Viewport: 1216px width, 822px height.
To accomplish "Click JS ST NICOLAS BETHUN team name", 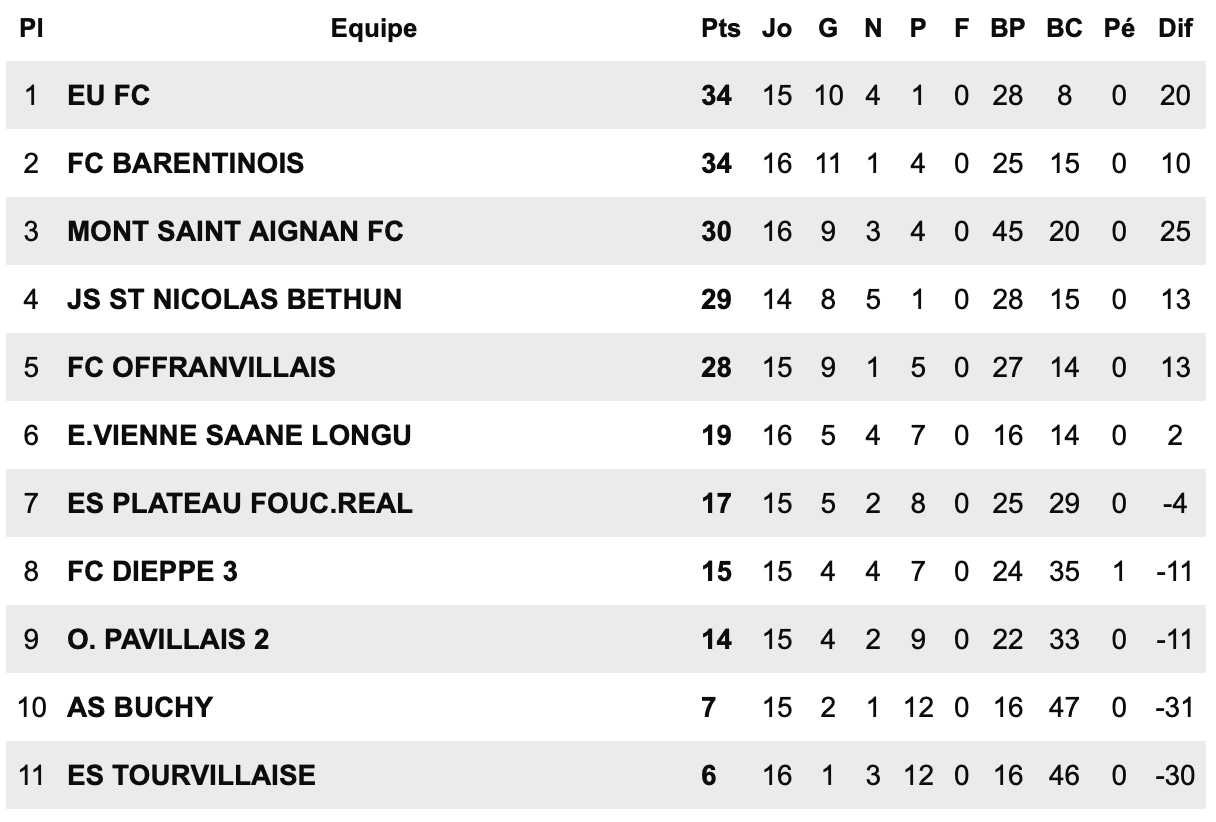I will click(234, 299).
